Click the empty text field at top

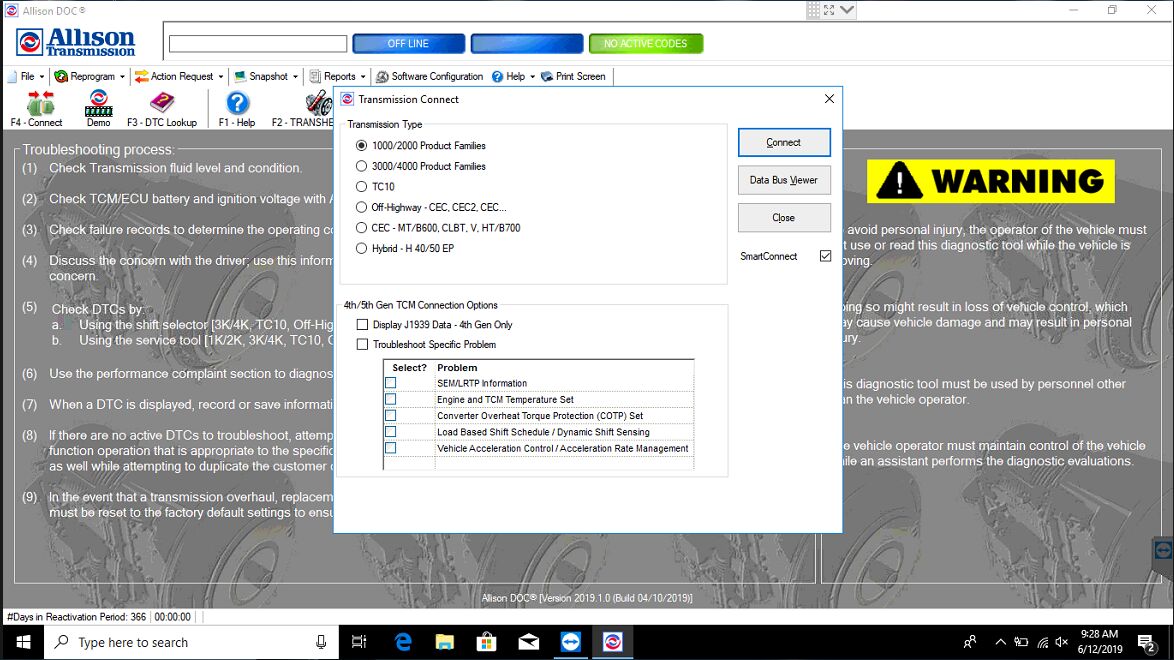[x=258, y=43]
